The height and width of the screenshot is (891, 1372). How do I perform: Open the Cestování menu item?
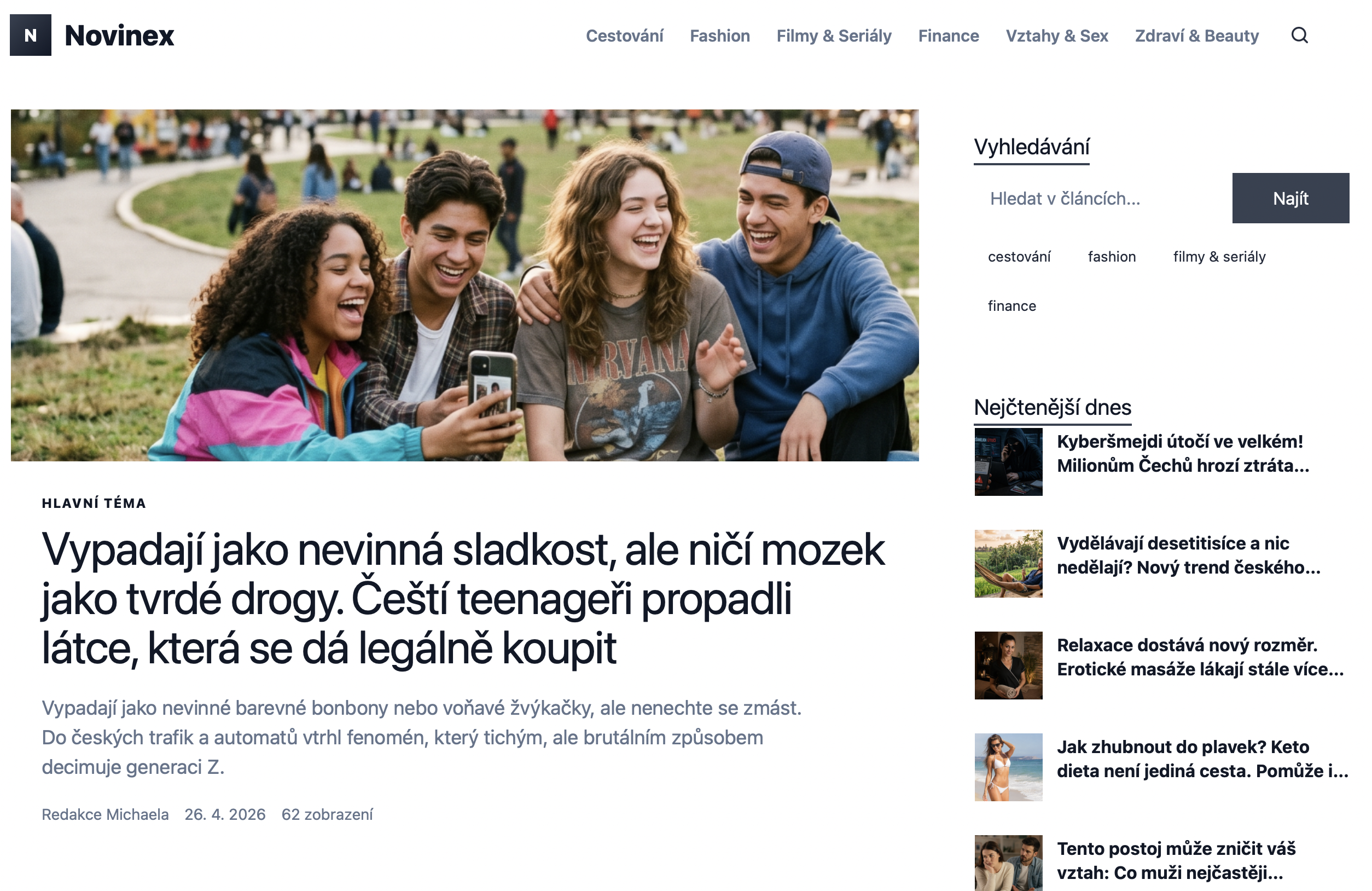tap(624, 36)
